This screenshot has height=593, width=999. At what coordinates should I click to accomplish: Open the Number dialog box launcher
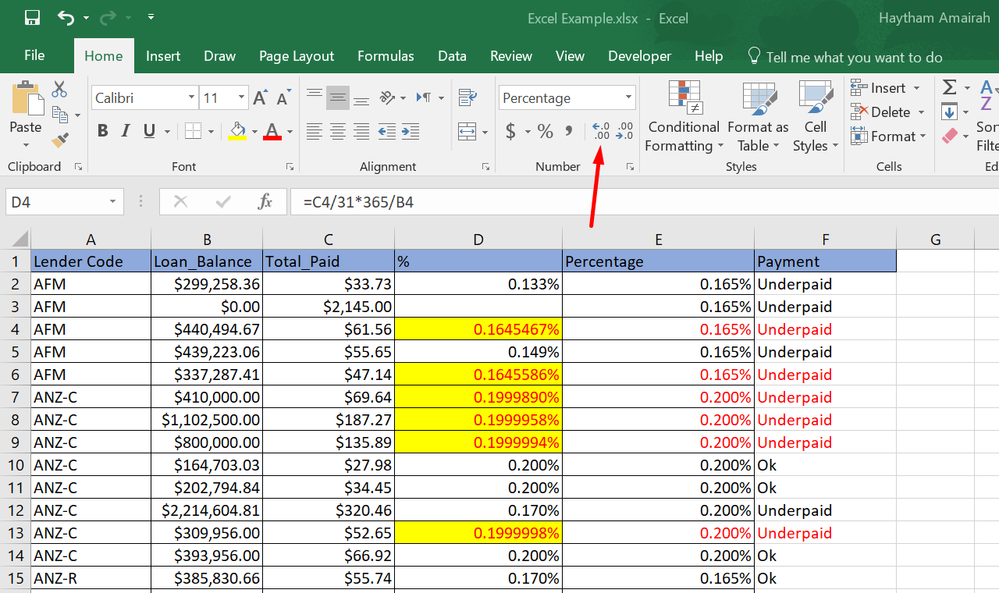click(629, 167)
